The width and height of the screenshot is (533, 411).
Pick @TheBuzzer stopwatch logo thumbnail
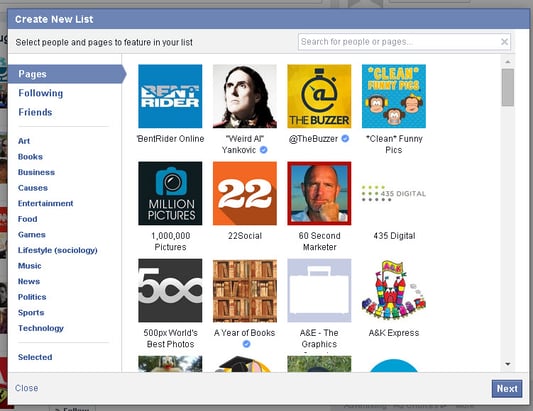click(x=319, y=96)
